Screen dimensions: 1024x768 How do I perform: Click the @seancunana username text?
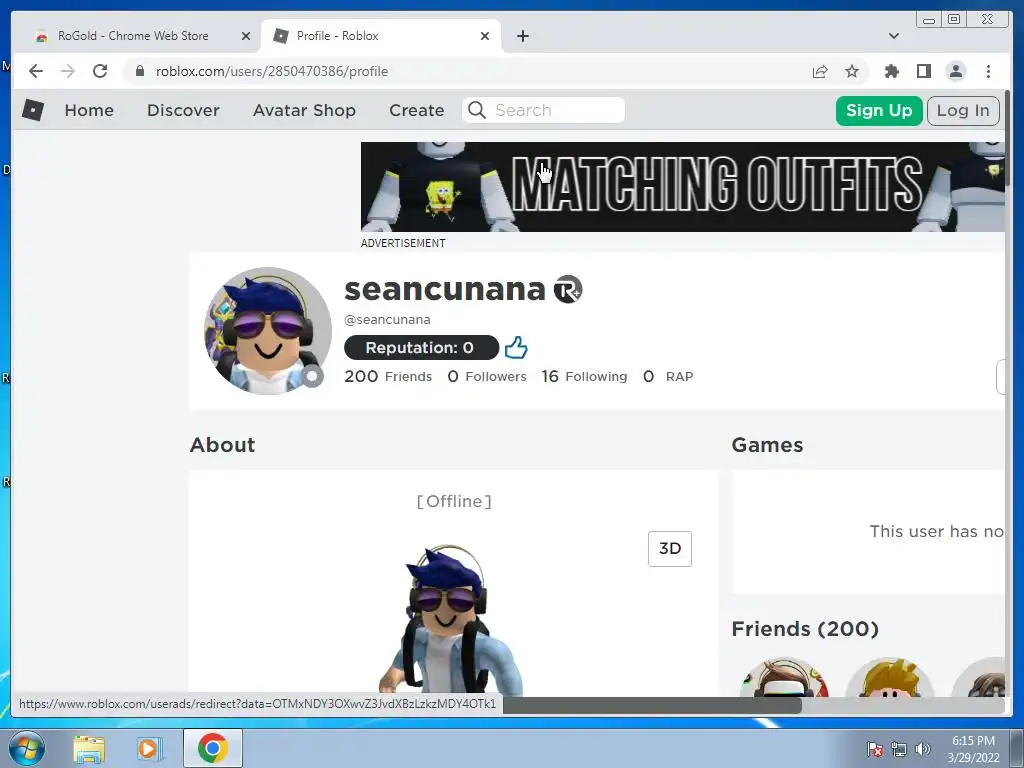[387, 319]
